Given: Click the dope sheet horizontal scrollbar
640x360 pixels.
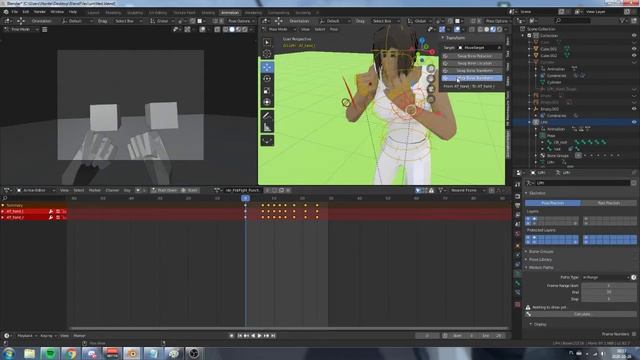Looking at the screenshot, I should tap(288, 328).
